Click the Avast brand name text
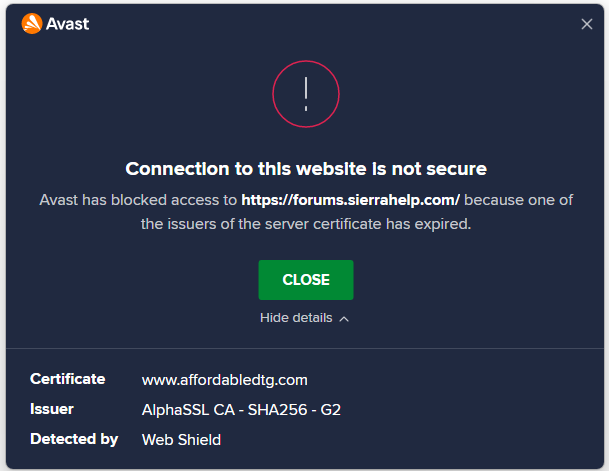This screenshot has height=471, width=609. (68, 24)
